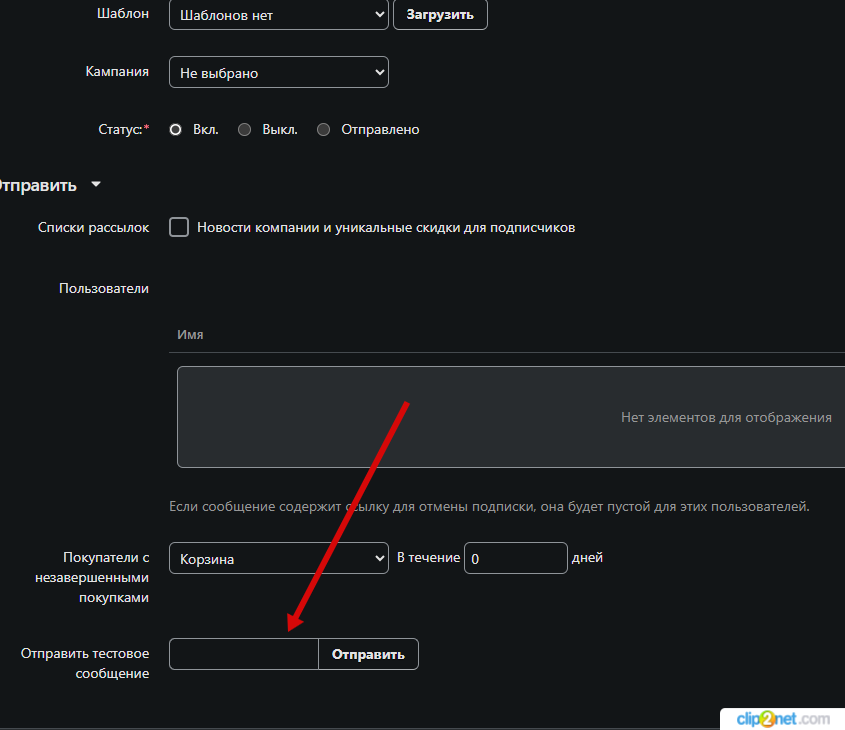Collapse the Отправить section using the triangle arrow

[x=96, y=185]
